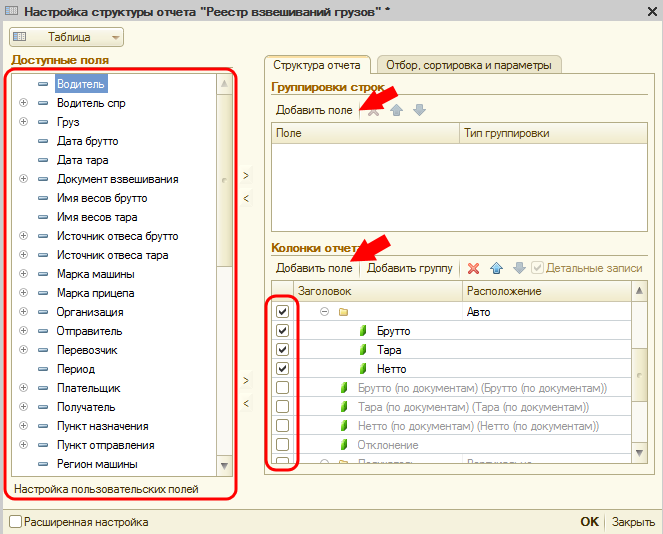Enable the Отклонение column checkbox

[x=282, y=445]
